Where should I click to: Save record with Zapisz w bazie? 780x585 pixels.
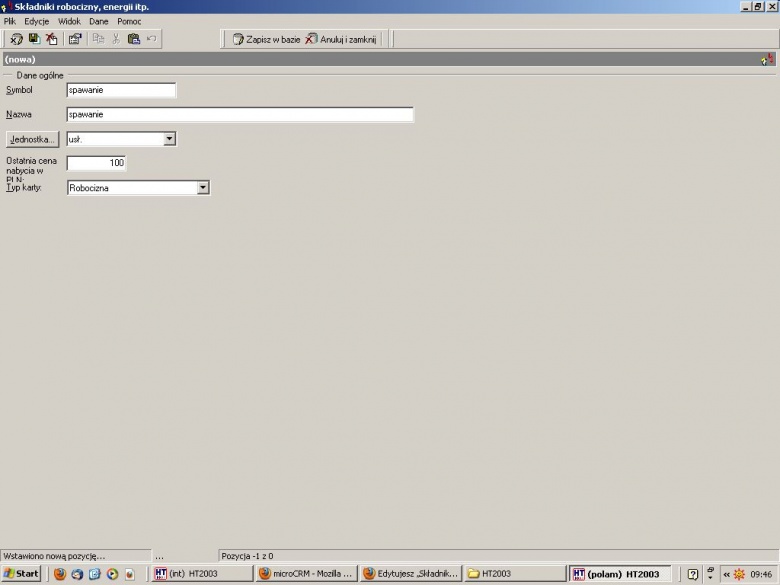[x=267, y=39]
